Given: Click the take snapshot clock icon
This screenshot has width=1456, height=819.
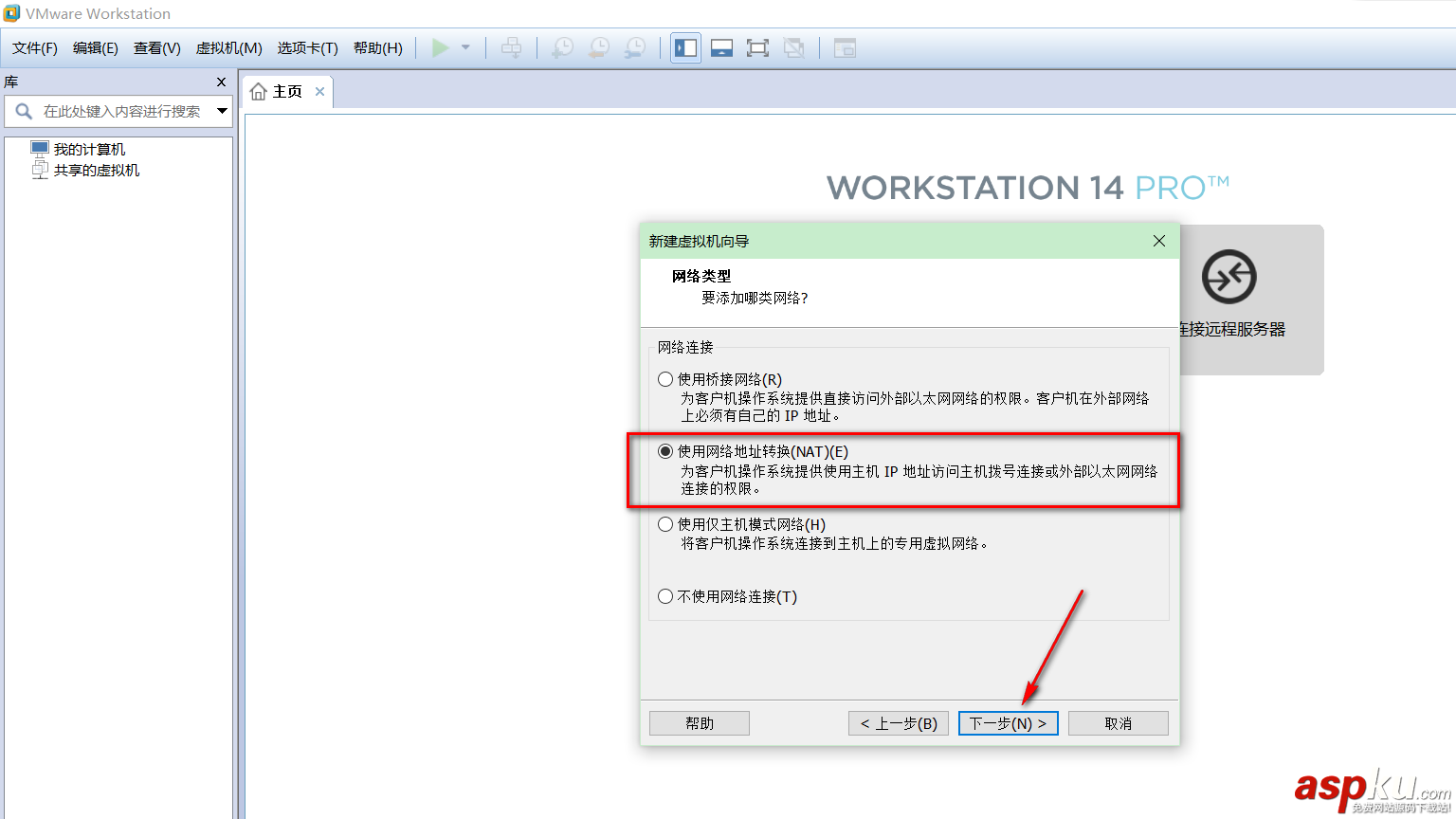Looking at the screenshot, I should [562, 48].
